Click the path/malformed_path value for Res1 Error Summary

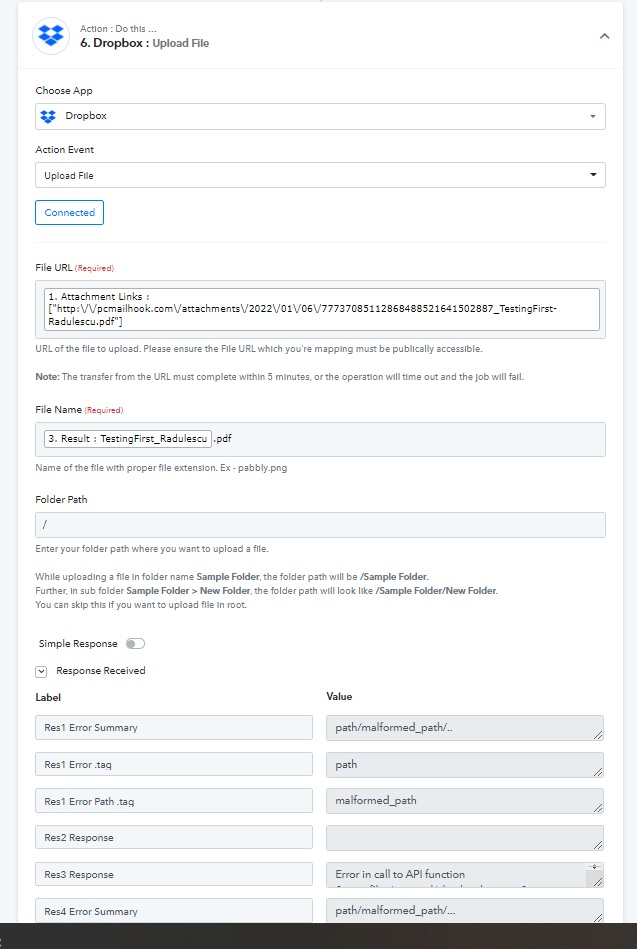click(x=464, y=727)
